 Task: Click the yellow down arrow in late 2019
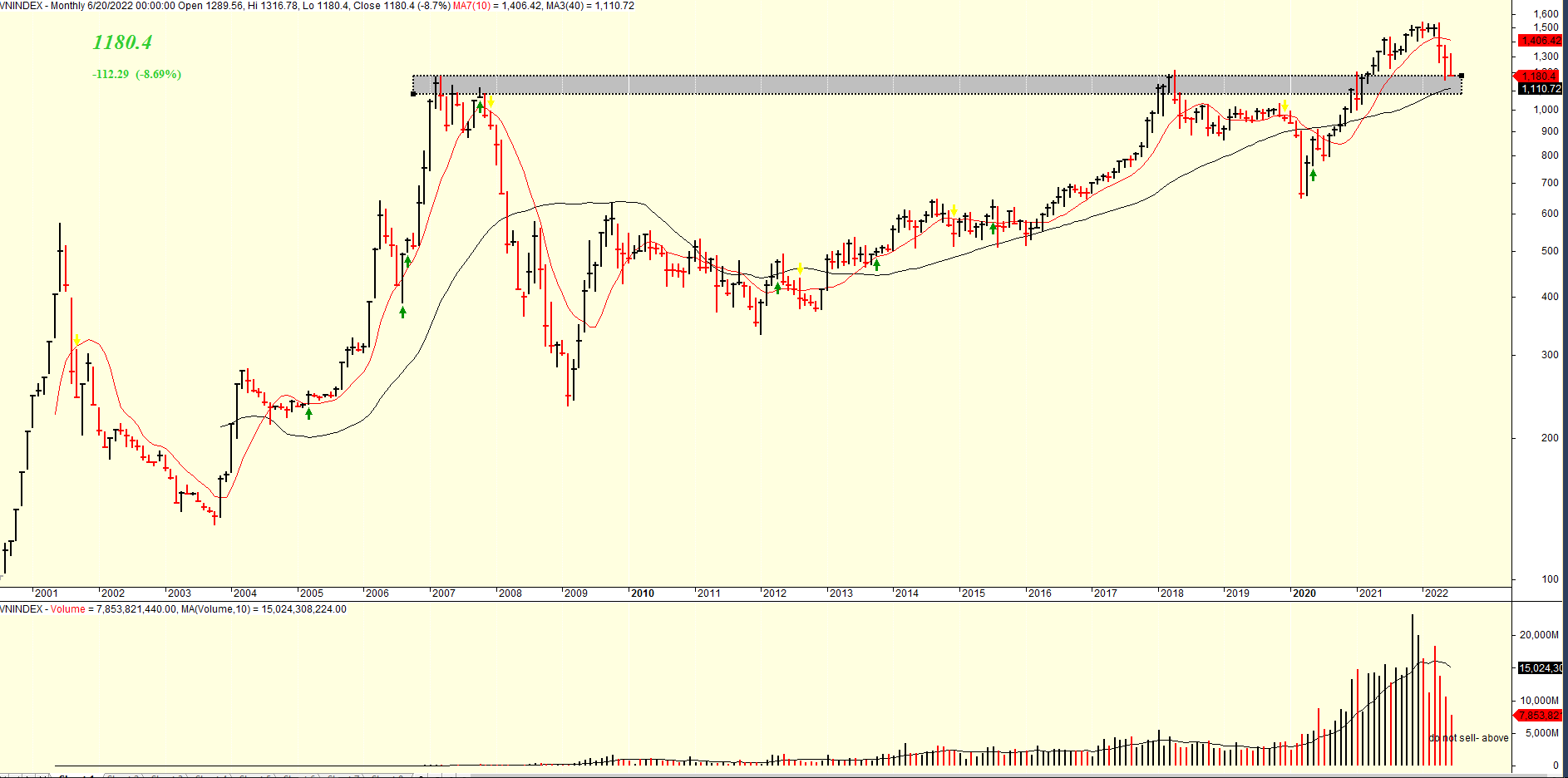[x=1284, y=106]
